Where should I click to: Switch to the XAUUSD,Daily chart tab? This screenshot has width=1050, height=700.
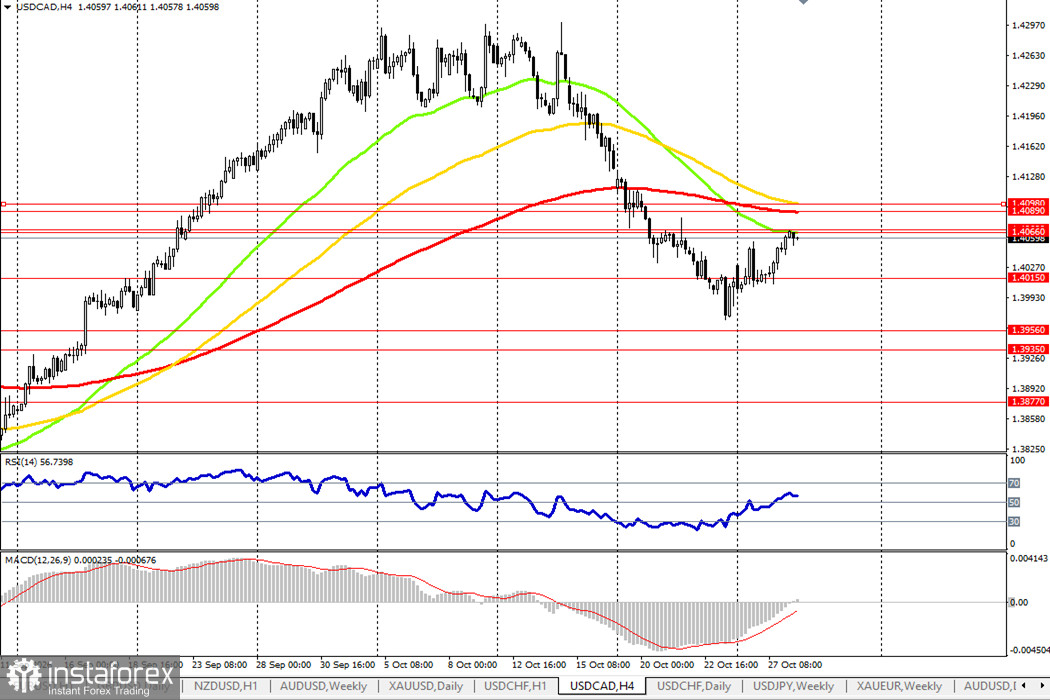click(x=426, y=686)
